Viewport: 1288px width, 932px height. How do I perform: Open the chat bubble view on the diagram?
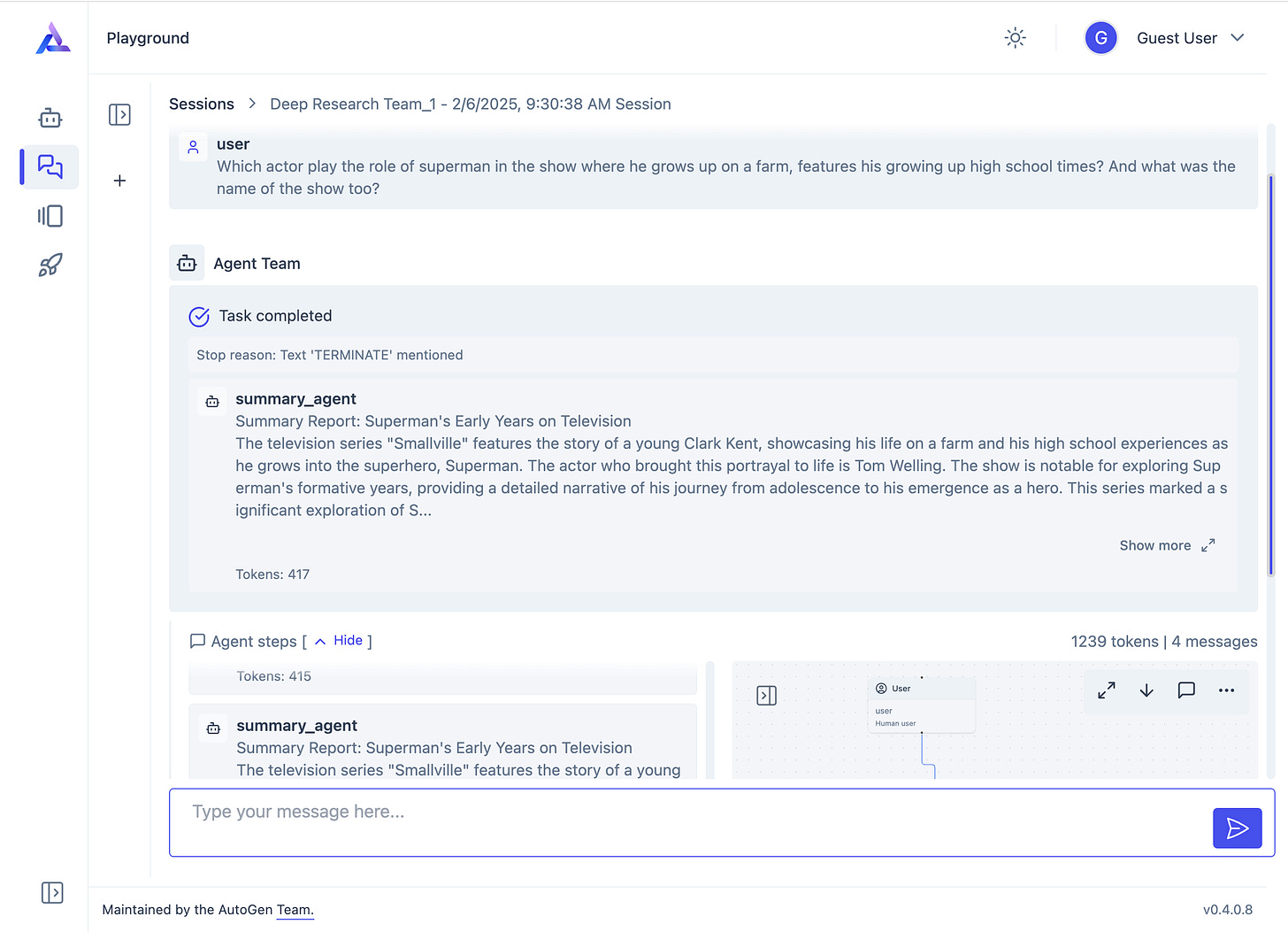(x=1186, y=690)
